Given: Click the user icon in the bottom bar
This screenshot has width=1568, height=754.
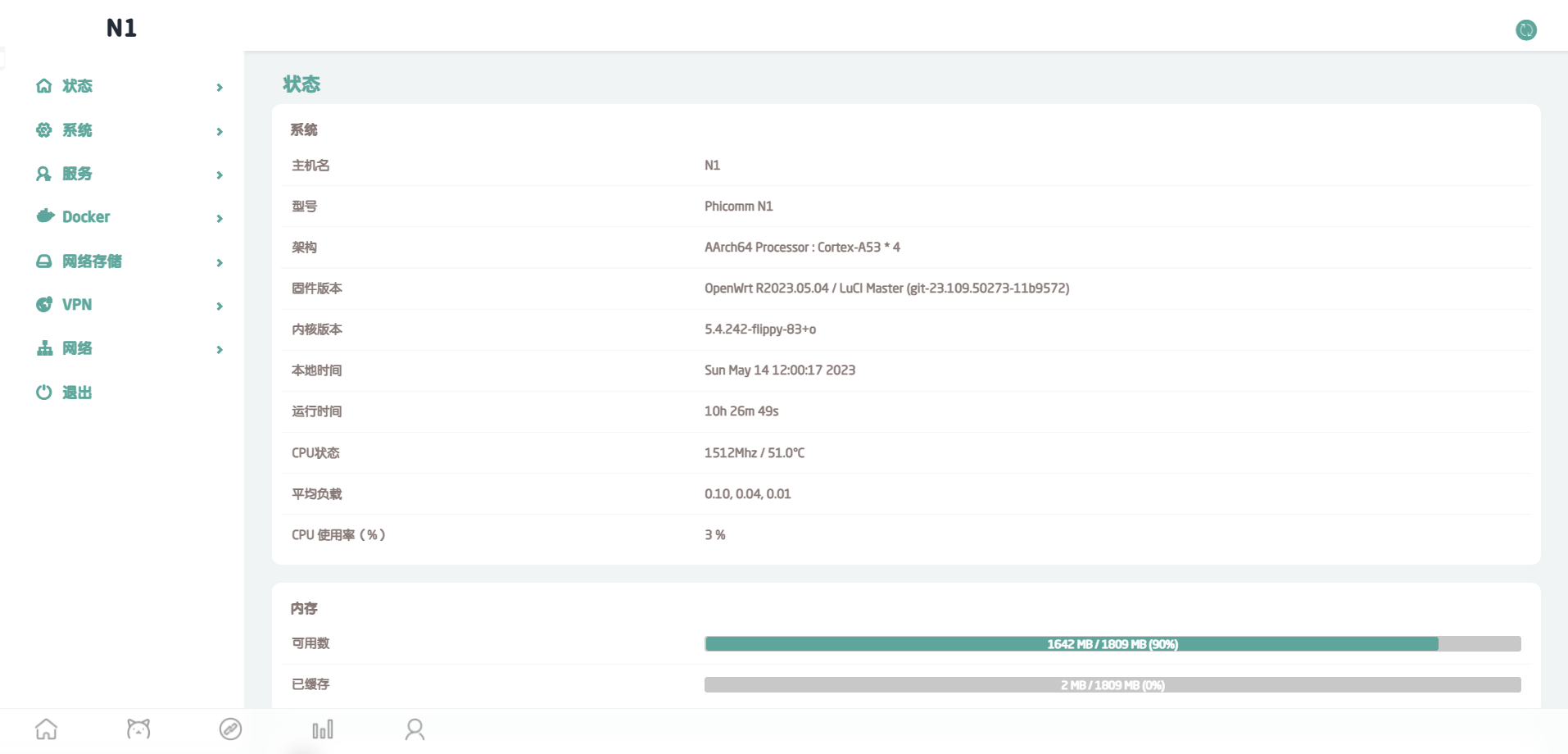Looking at the screenshot, I should [415, 728].
